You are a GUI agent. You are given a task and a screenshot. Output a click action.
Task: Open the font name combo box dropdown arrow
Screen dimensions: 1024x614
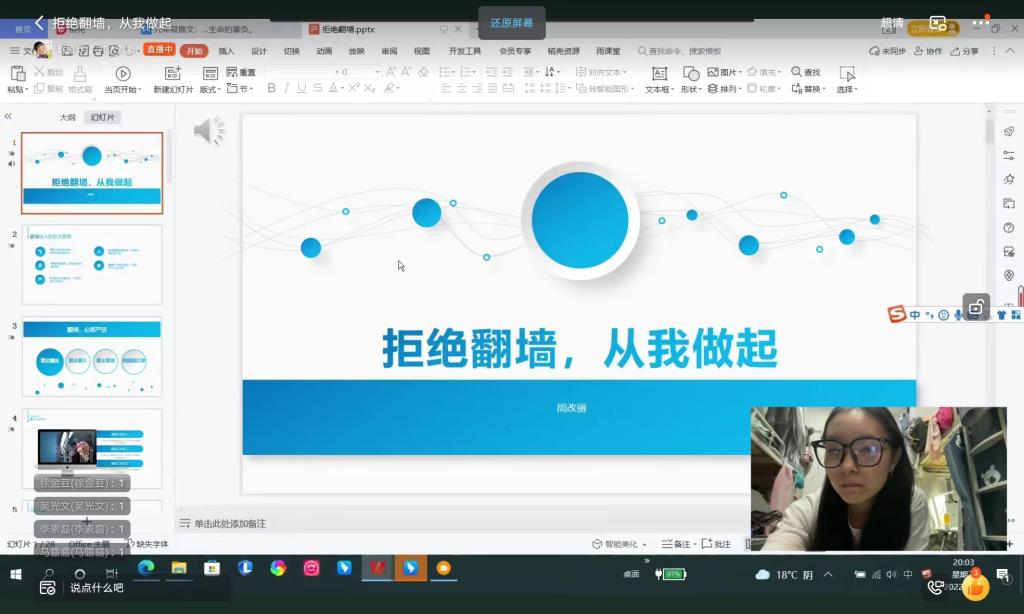337,72
